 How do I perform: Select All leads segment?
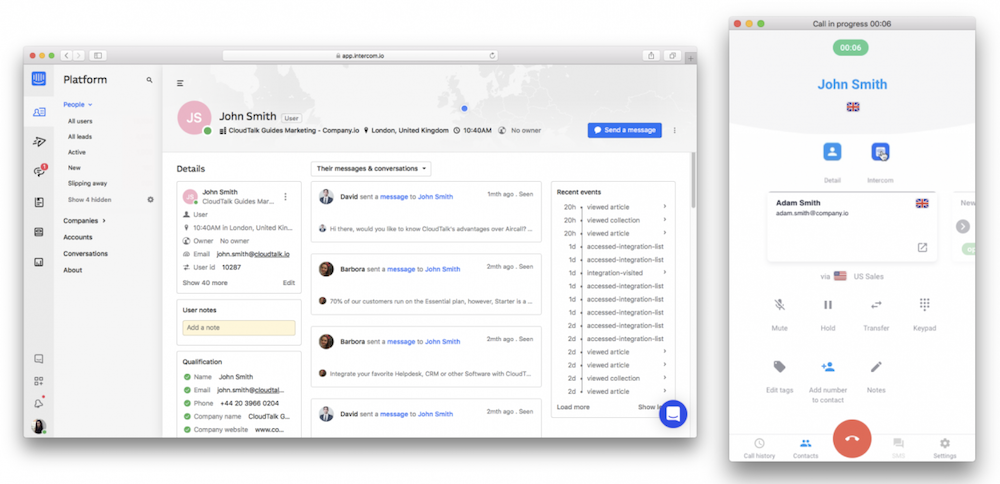(80, 136)
